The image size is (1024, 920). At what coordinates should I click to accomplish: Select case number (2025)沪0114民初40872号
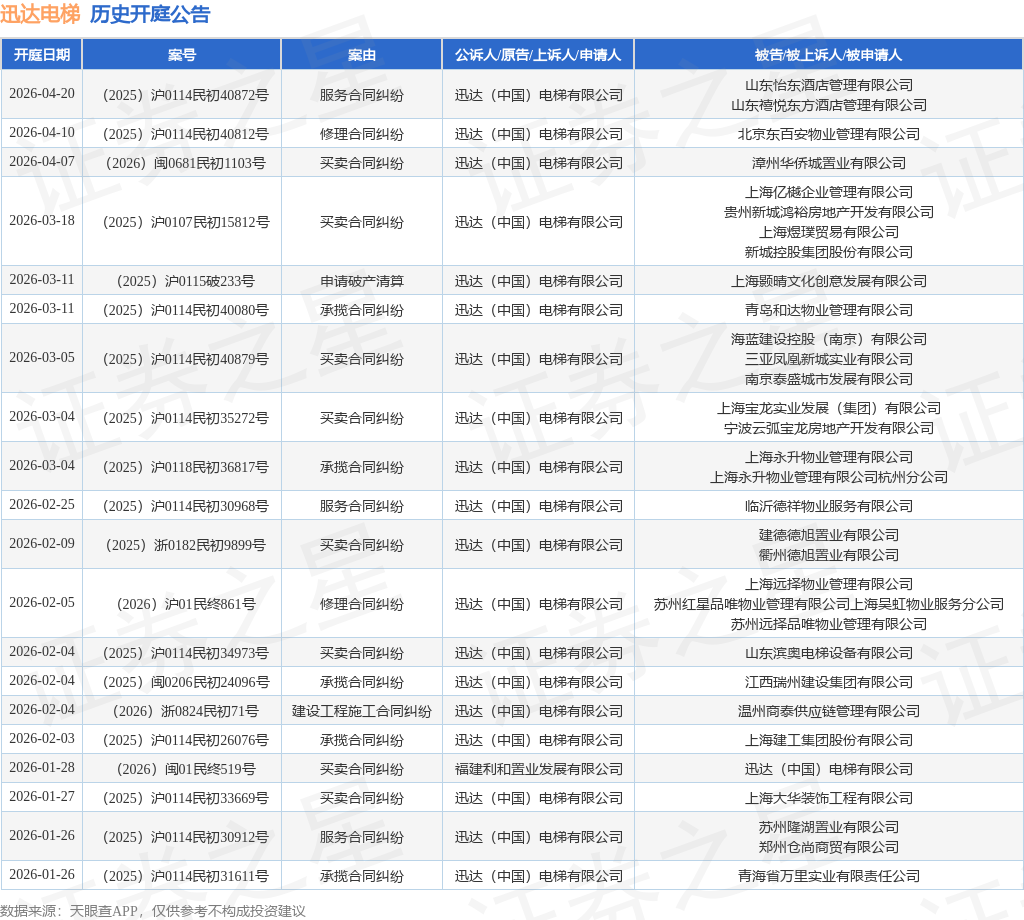[x=185, y=95]
